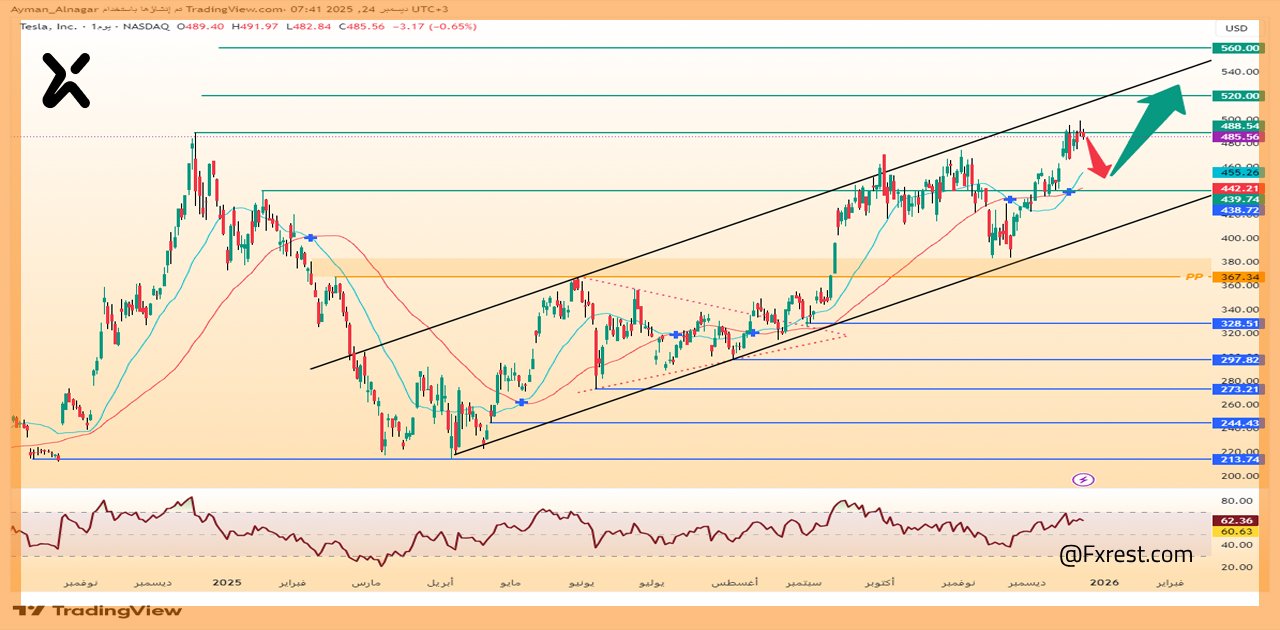Click the Tesla, Inc. symbol title

coord(50,26)
